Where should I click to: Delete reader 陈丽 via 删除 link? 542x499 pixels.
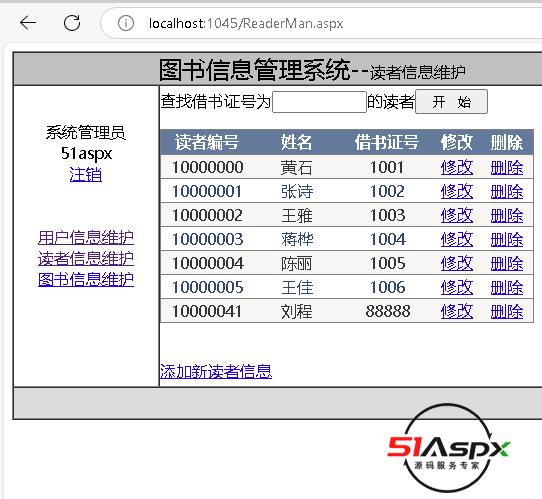click(507, 264)
